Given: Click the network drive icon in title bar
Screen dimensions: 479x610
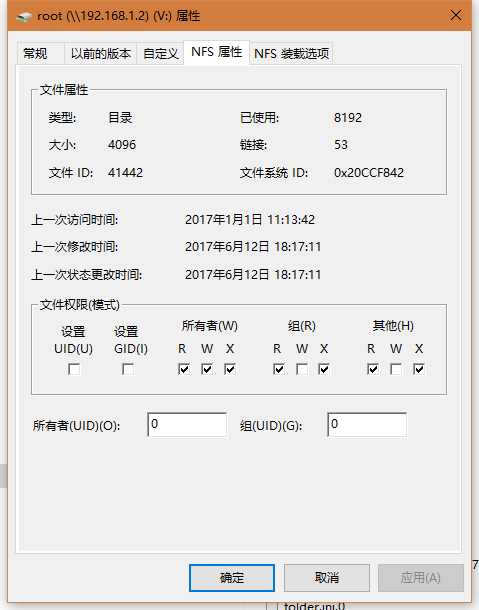Looking at the screenshot, I should click(x=24, y=17).
